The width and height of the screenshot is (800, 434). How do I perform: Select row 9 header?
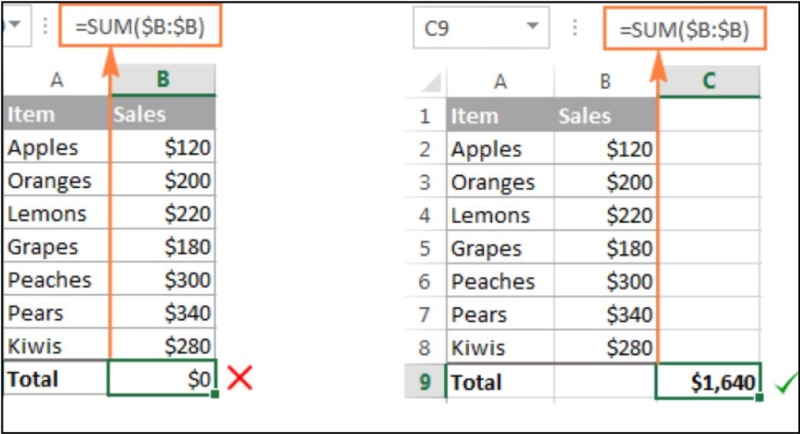point(425,382)
